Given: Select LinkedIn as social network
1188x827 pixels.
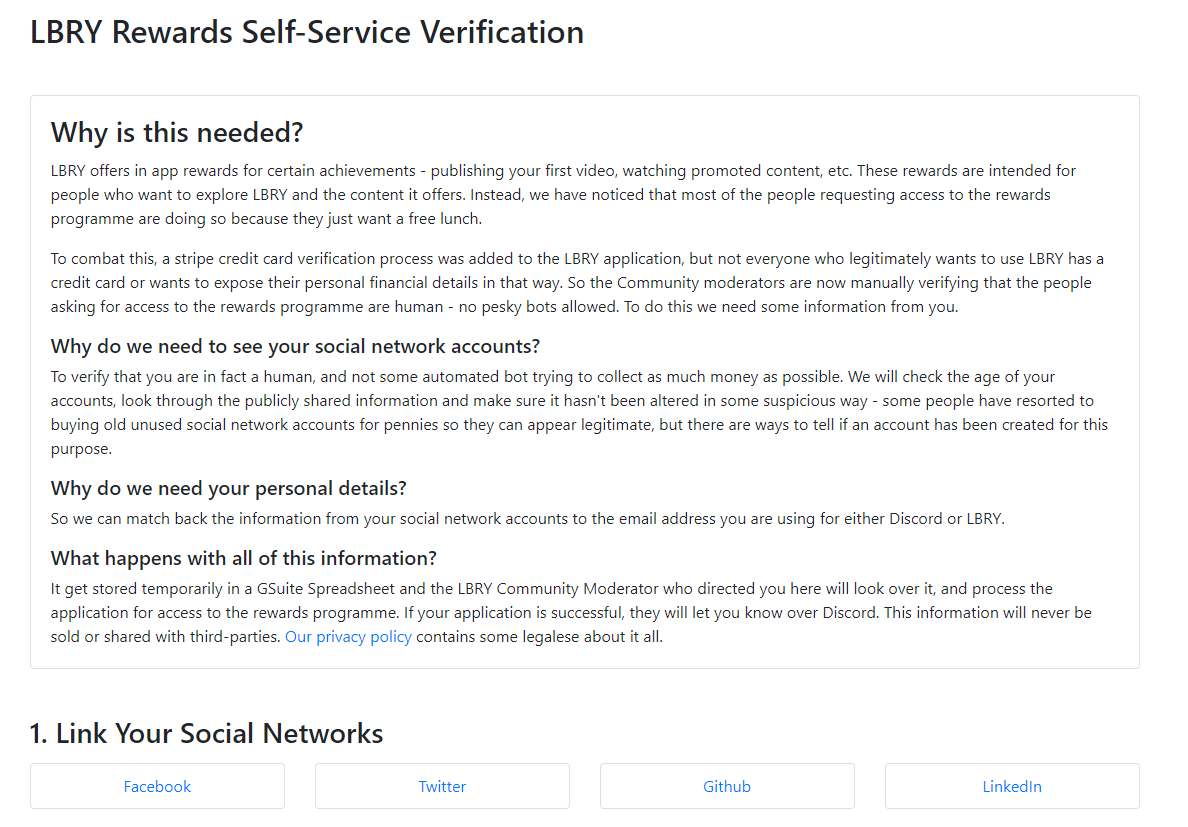Looking at the screenshot, I should click(x=1012, y=786).
